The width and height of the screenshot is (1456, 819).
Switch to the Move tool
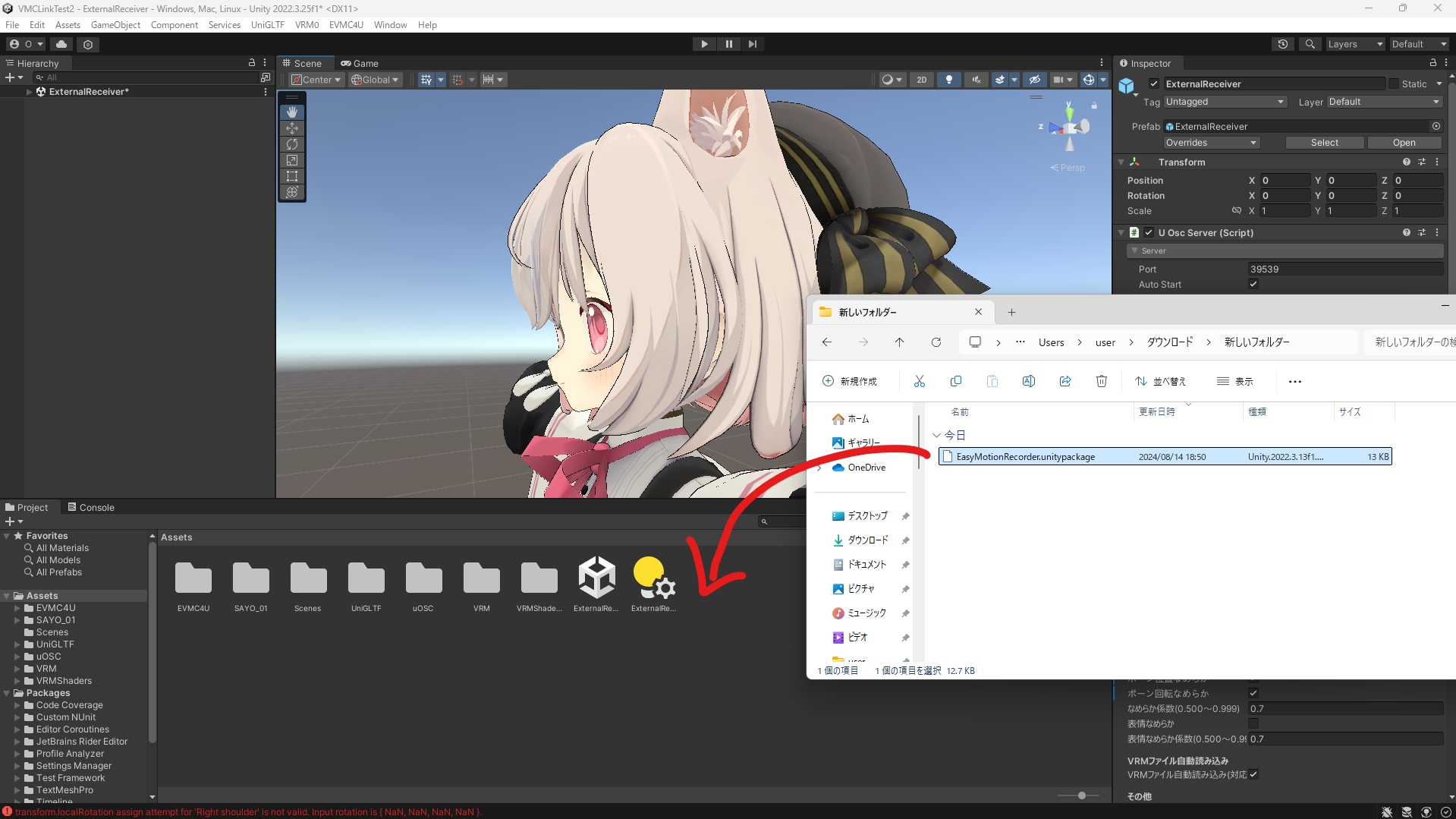tap(292, 128)
